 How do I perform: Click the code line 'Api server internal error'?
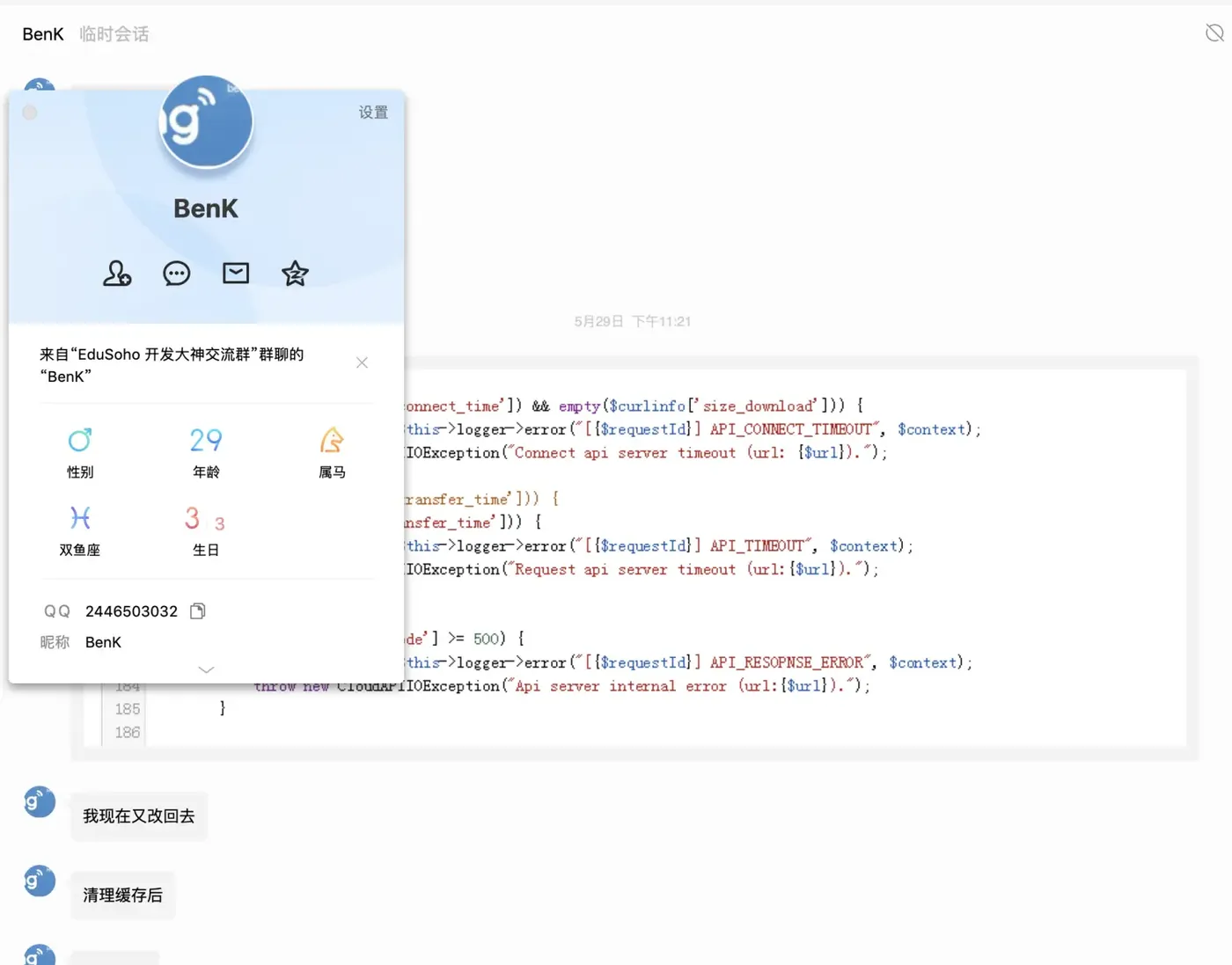[561, 686]
